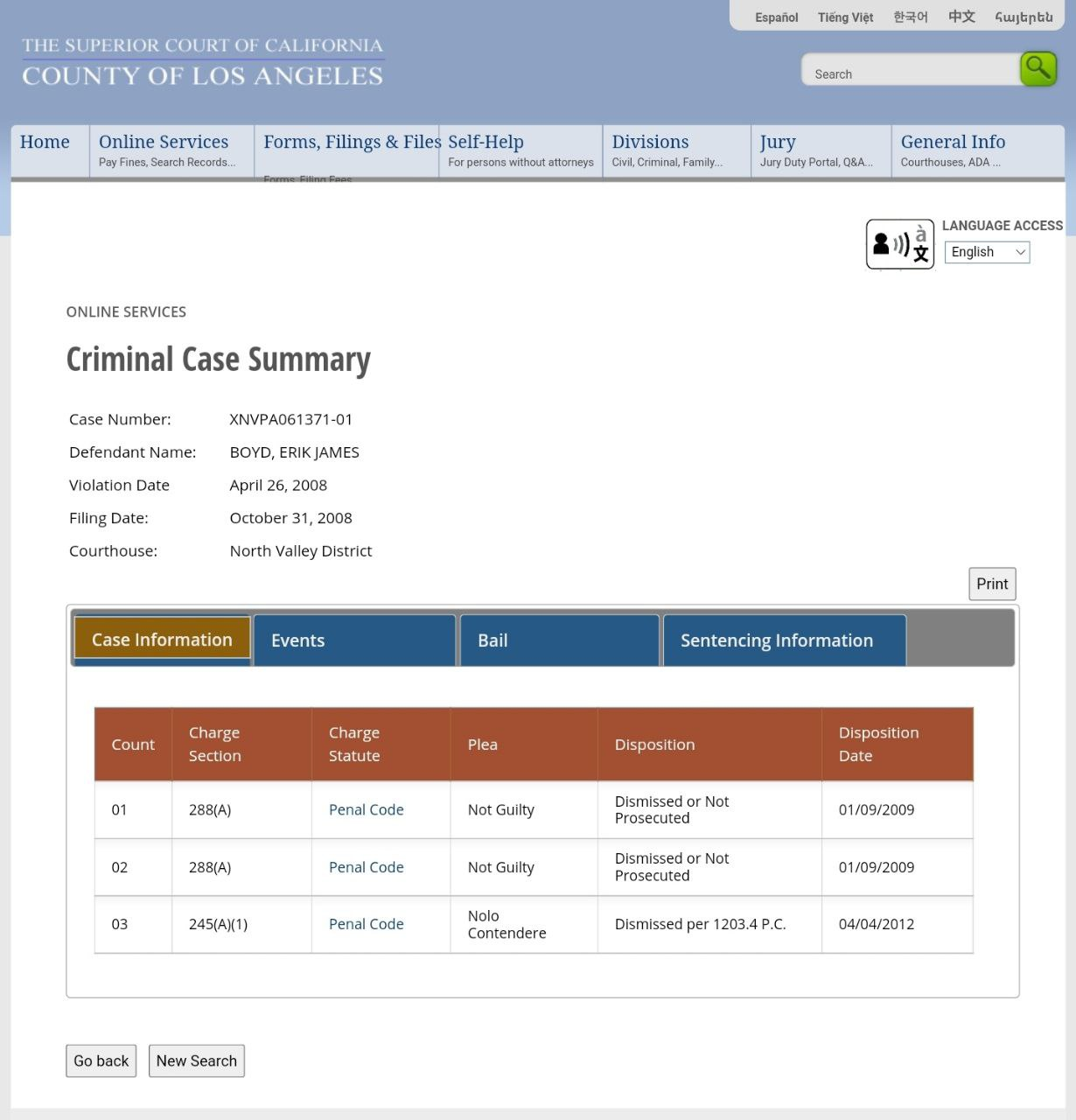This screenshot has height=1120, width=1076.
Task: Open the Divisions menu
Action: coord(676,150)
